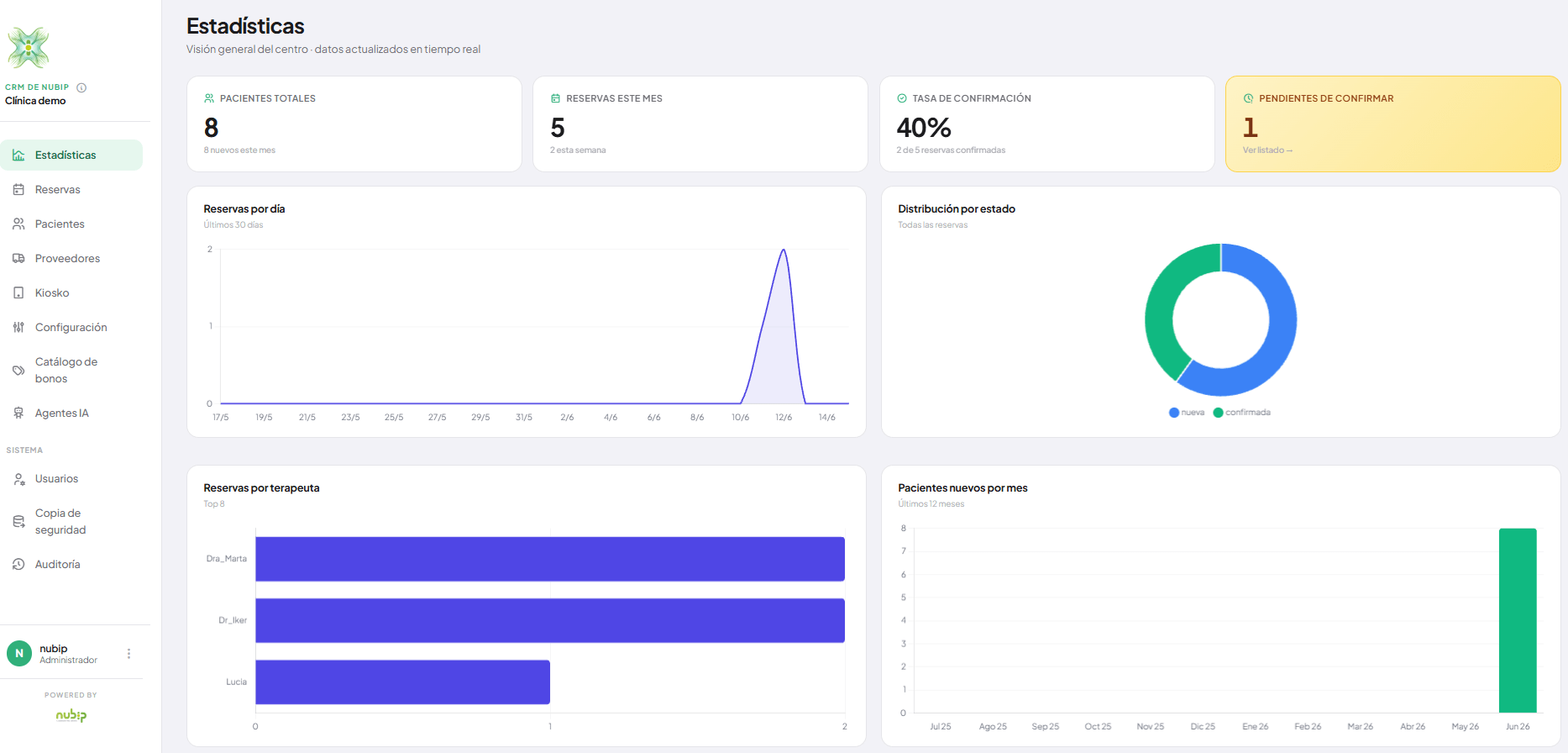1568x753 pixels.
Task: Open the three-dot menu next to nubip user
Action: click(x=128, y=654)
